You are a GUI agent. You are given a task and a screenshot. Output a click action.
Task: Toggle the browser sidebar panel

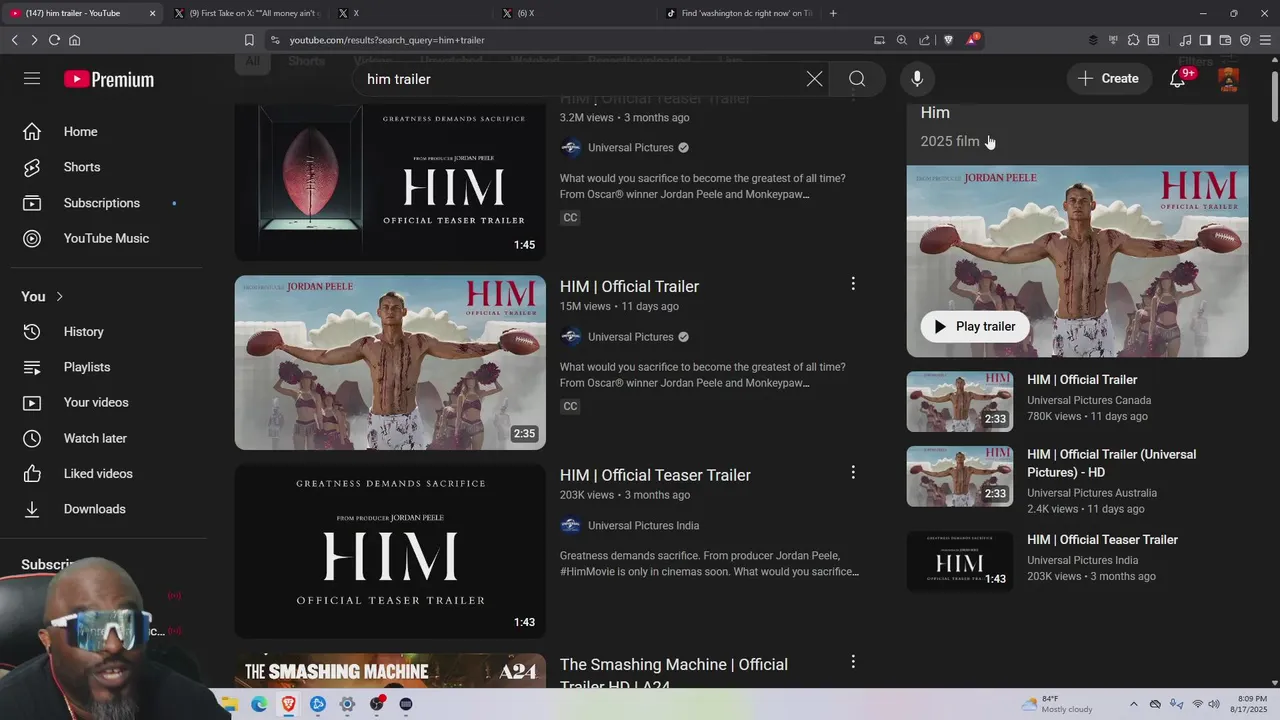1205,40
